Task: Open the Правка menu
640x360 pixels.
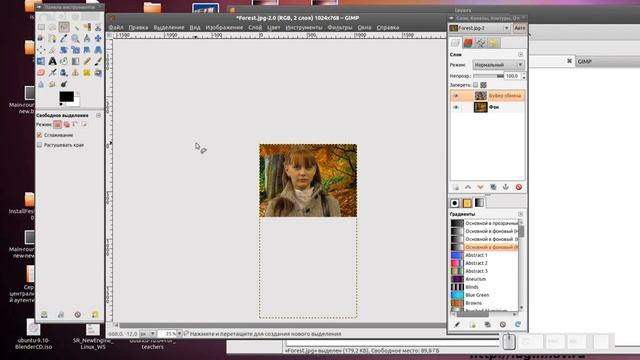Action: coord(138,28)
